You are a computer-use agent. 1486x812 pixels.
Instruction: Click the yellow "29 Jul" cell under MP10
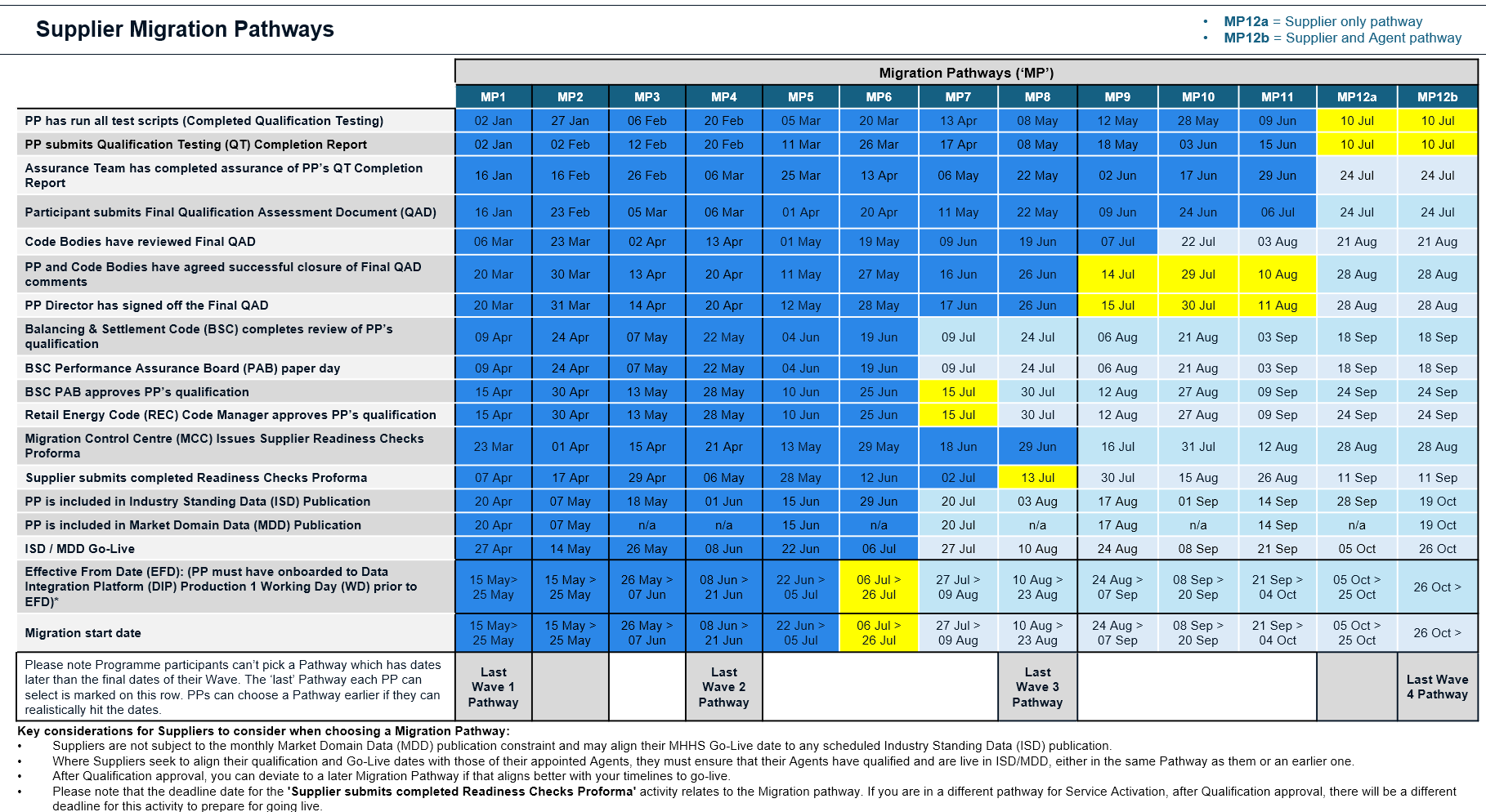[x=1198, y=274]
